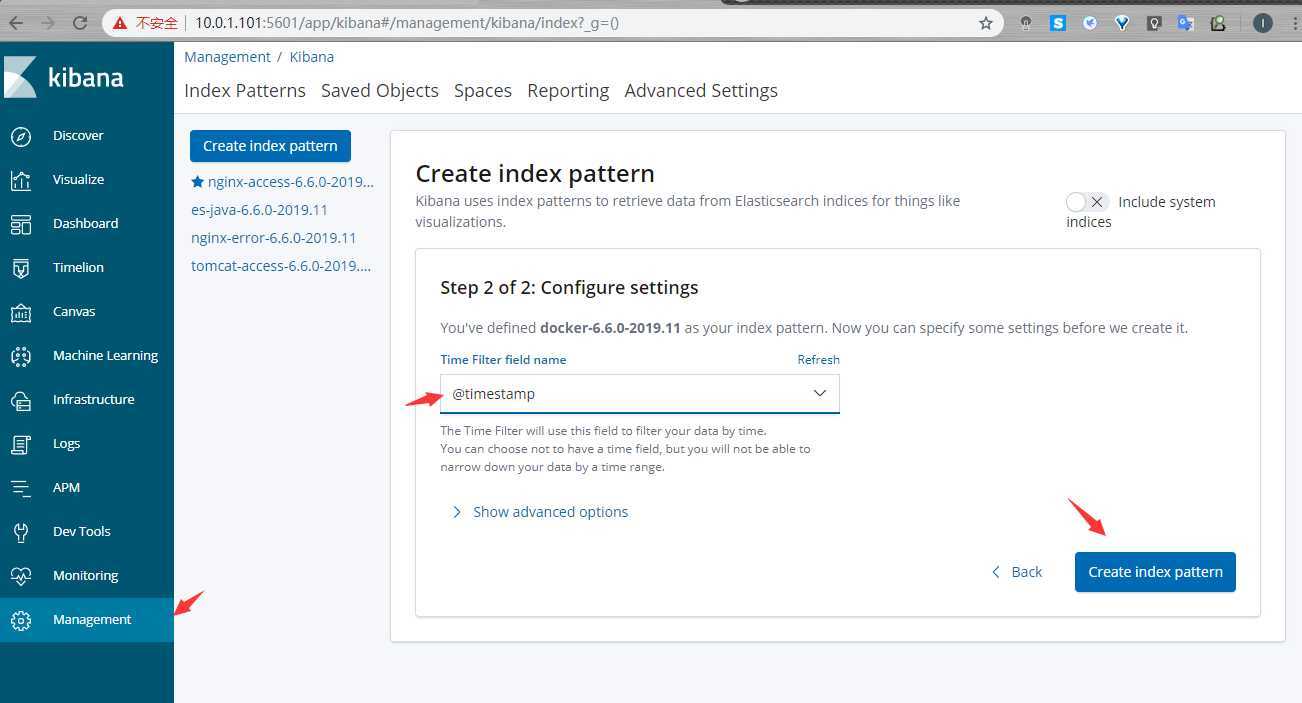Viewport: 1302px width, 703px height.
Task: Click the browser forward arrow
Action: (48, 22)
